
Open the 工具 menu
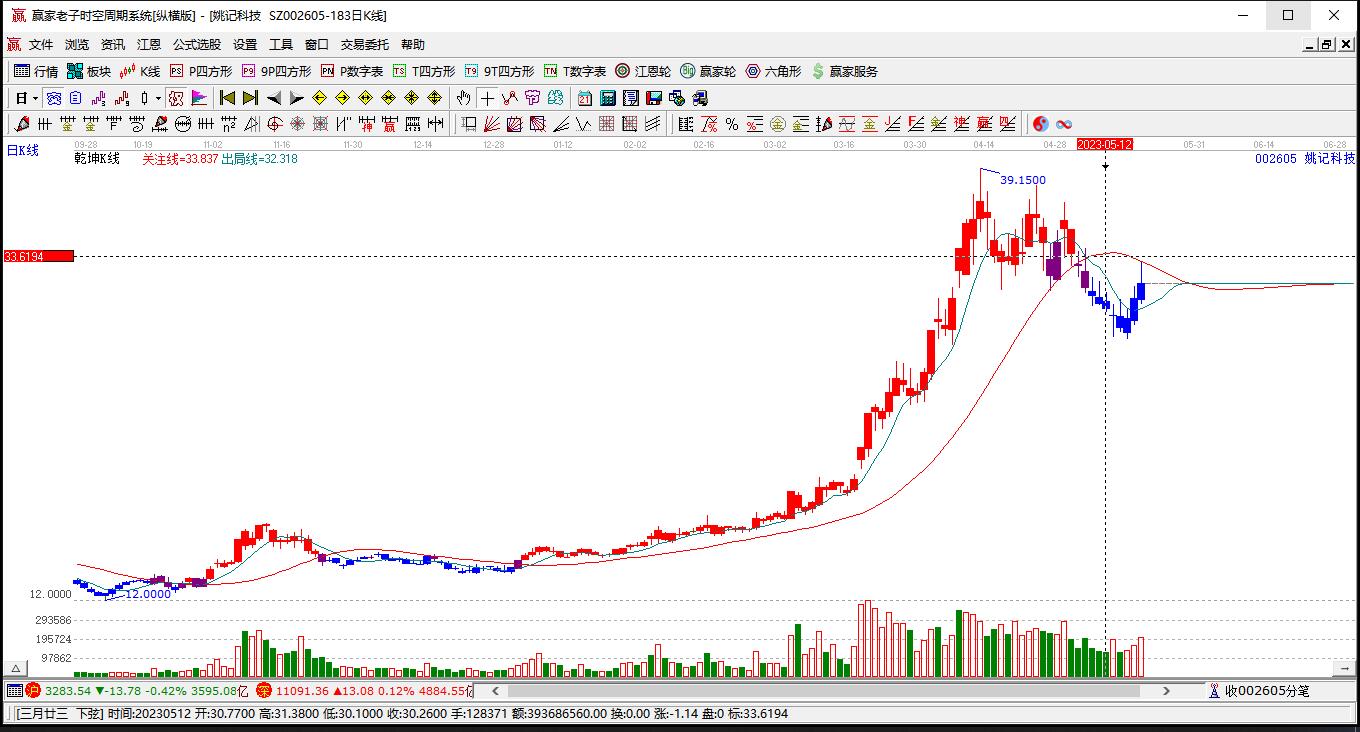coord(281,44)
